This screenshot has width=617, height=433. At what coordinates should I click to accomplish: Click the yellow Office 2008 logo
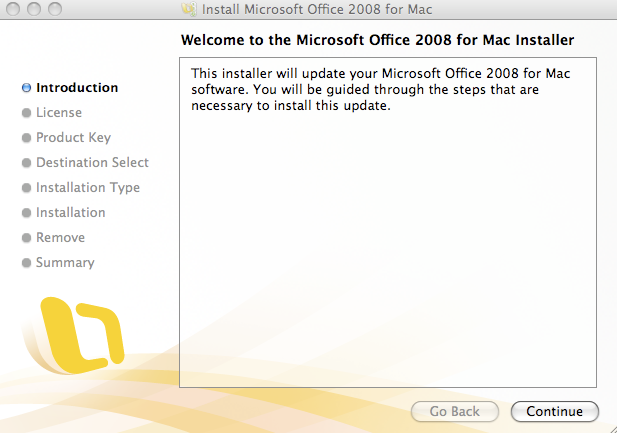pyautogui.click(x=84, y=330)
